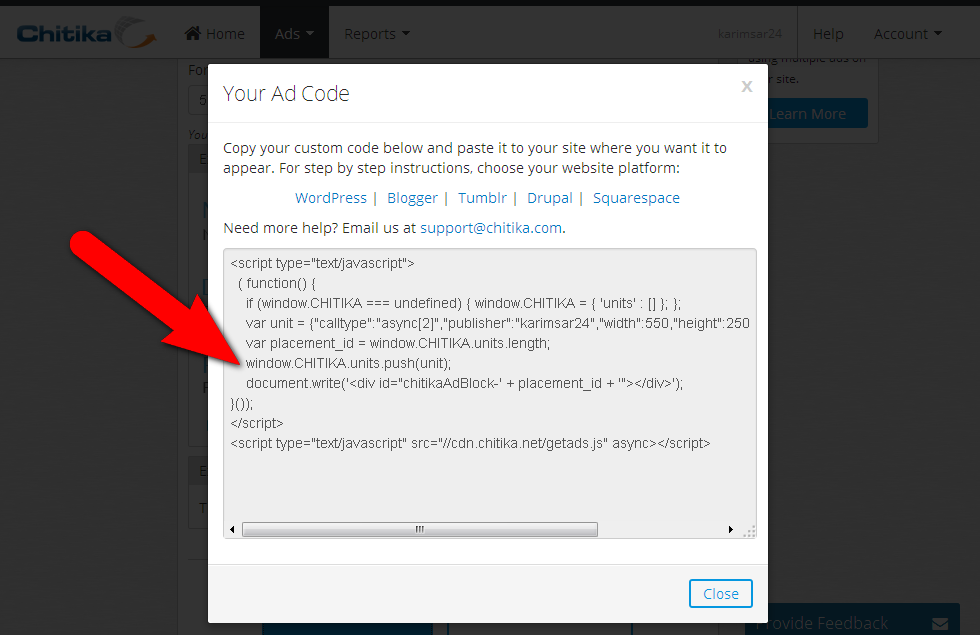Open Tumblr instructions link
Image resolution: width=980 pixels, height=635 pixels.
482,198
